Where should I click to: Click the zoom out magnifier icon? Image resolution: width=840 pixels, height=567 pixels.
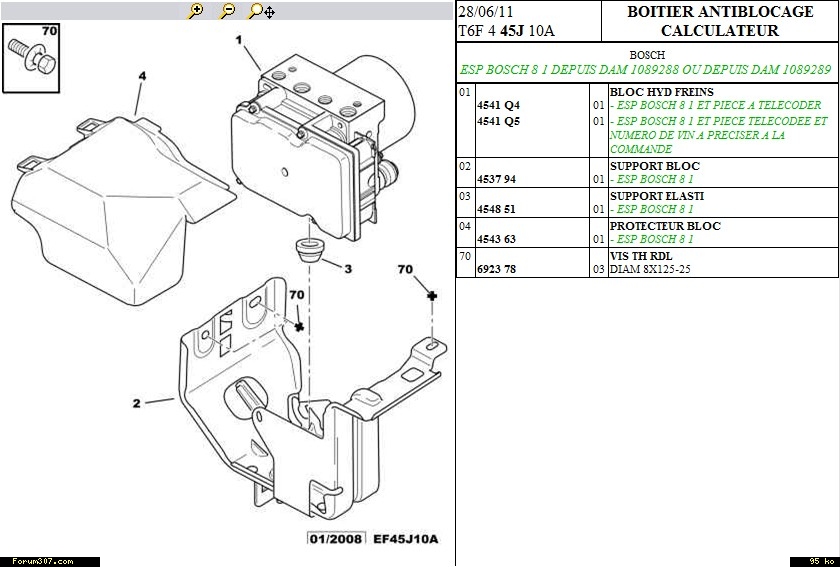[x=227, y=11]
